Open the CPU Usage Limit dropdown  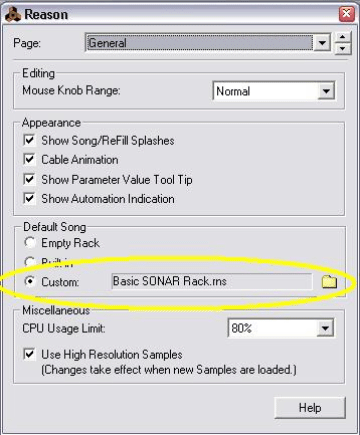pyautogui.click(x=325, y=328)
